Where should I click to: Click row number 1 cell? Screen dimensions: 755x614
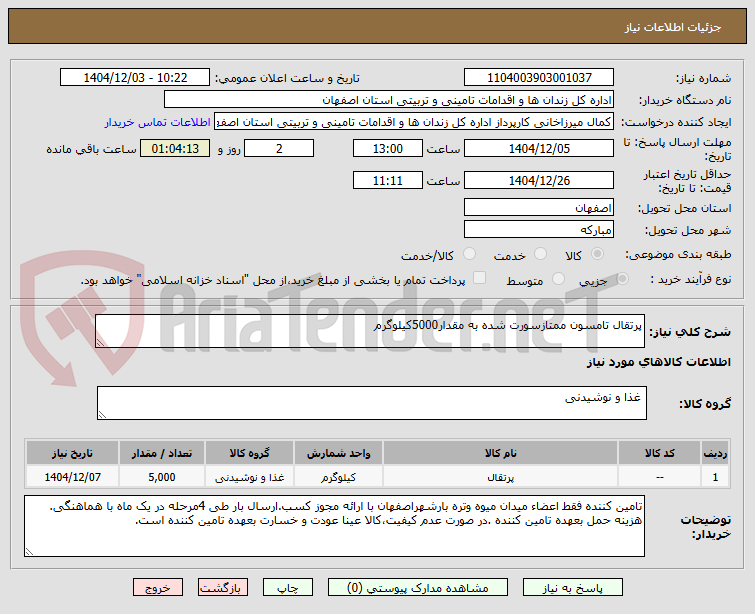pos(715,477)
